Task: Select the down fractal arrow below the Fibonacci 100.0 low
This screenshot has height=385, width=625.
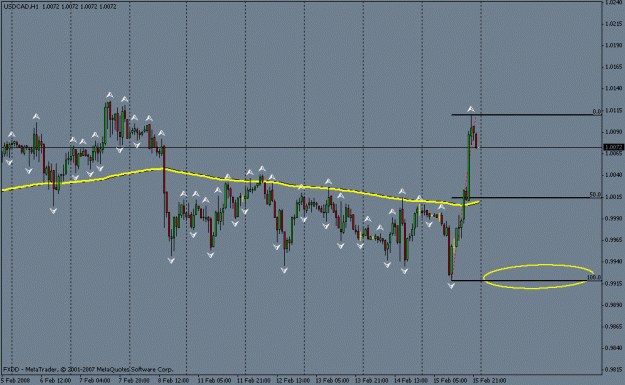Action: coord(451,286)
